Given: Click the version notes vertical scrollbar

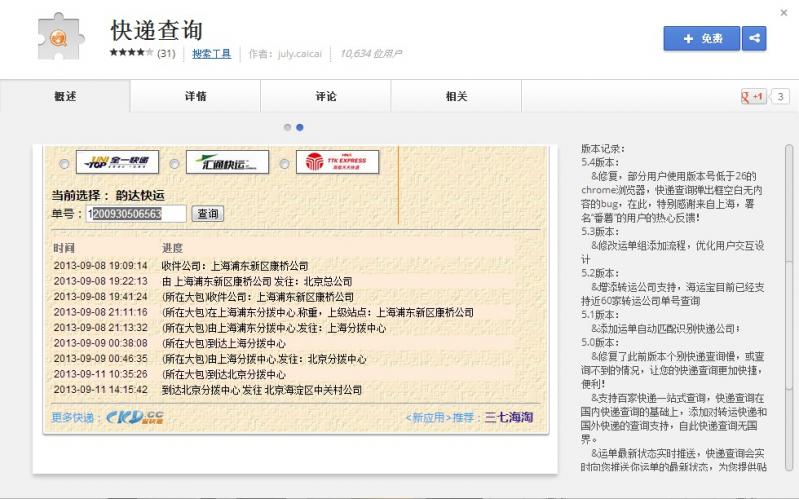Looking at the screenshot, I should point(789,300).
